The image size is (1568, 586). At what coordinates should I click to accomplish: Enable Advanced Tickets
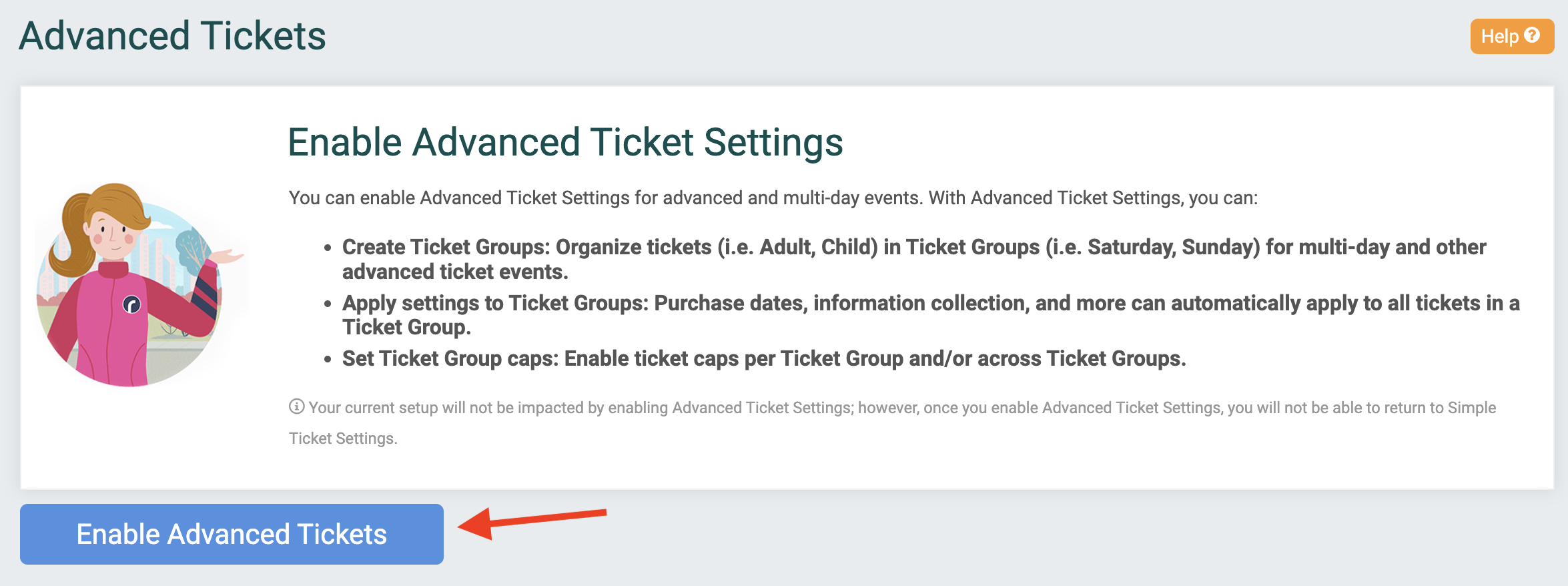pos(232,533)
